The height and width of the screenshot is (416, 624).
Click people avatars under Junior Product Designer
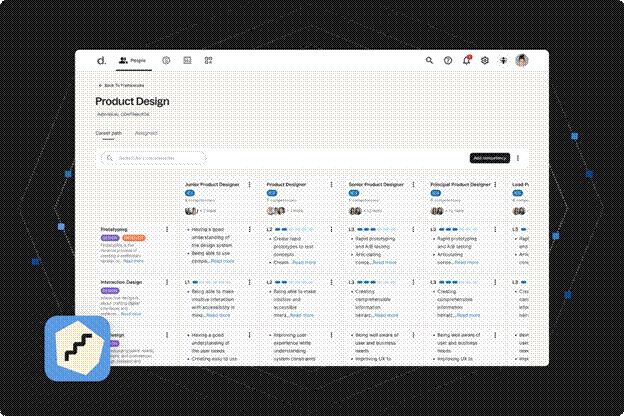191,211
